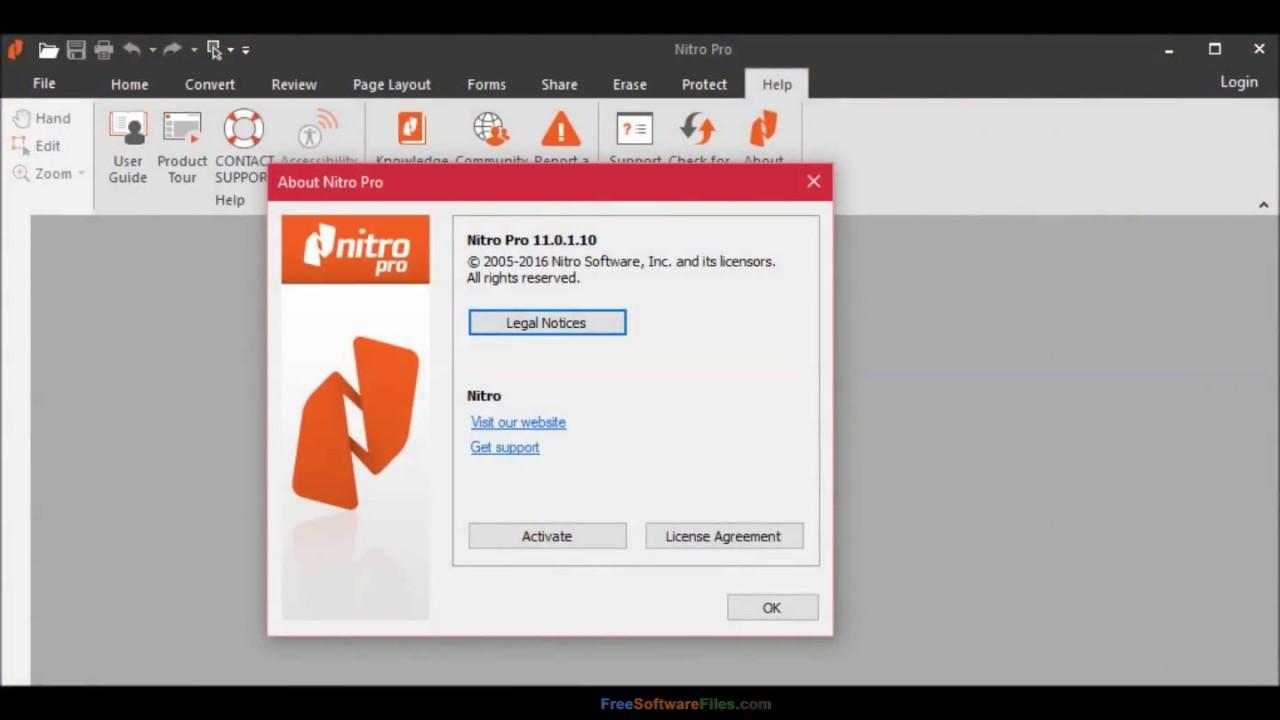
Task: Switch to the Share tab
Action: [559, 84]
